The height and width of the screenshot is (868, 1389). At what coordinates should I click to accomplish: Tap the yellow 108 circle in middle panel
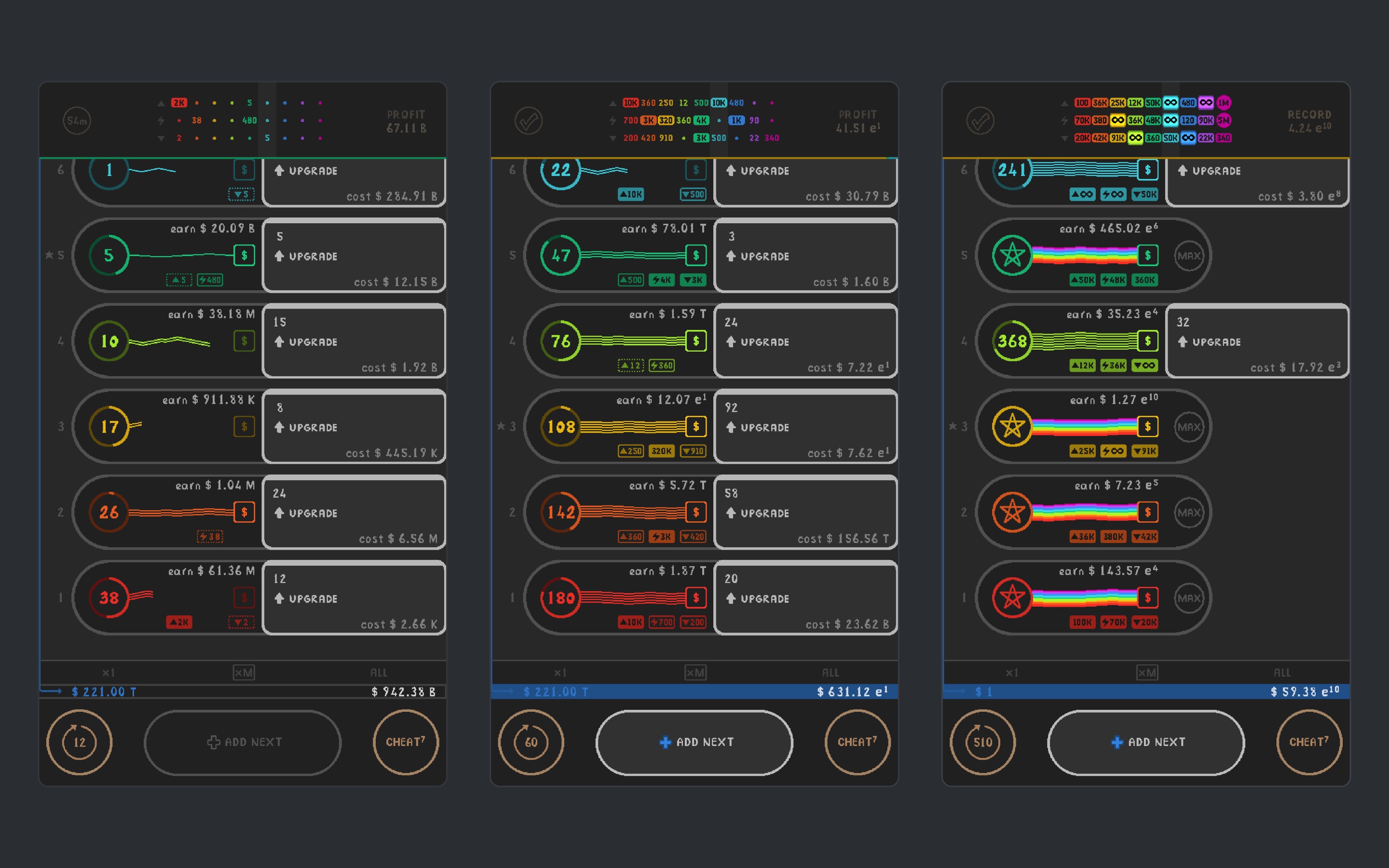click(561, 427)
